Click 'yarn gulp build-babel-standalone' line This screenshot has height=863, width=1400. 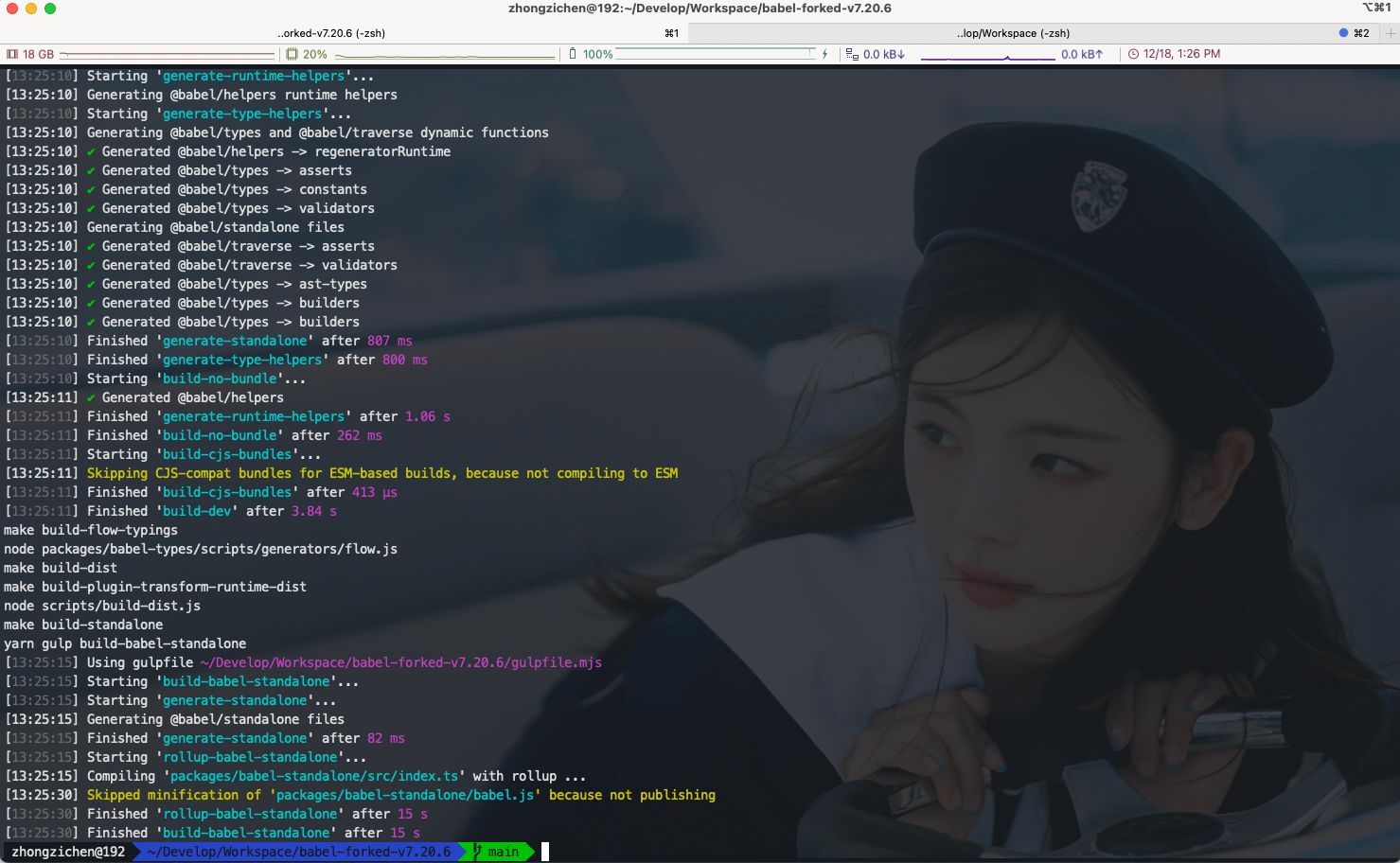[125, 643]
